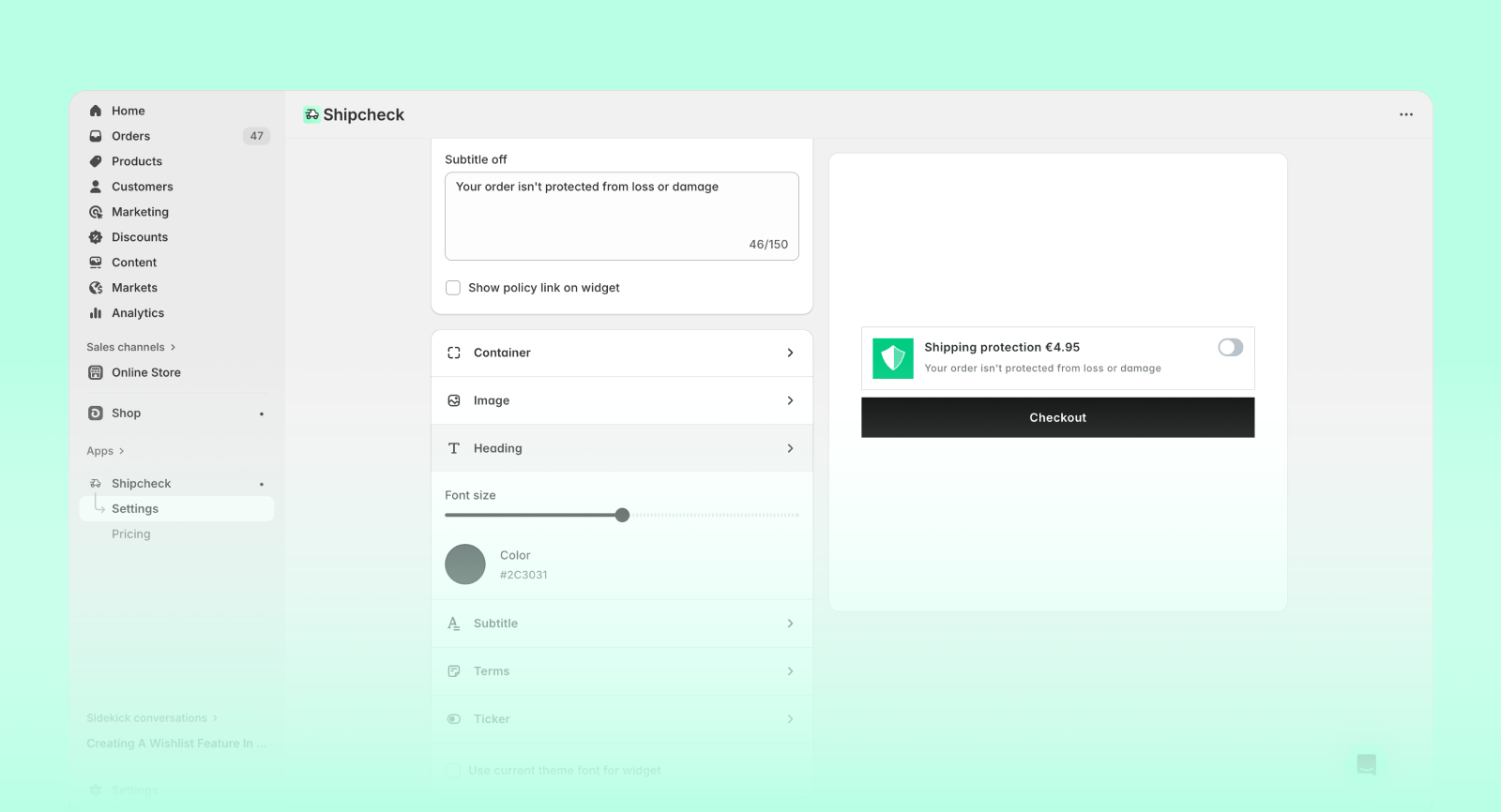Click the Shop app icon
Image resolution: width=1501 pixels, height=812 pixels.
[95, 413]
